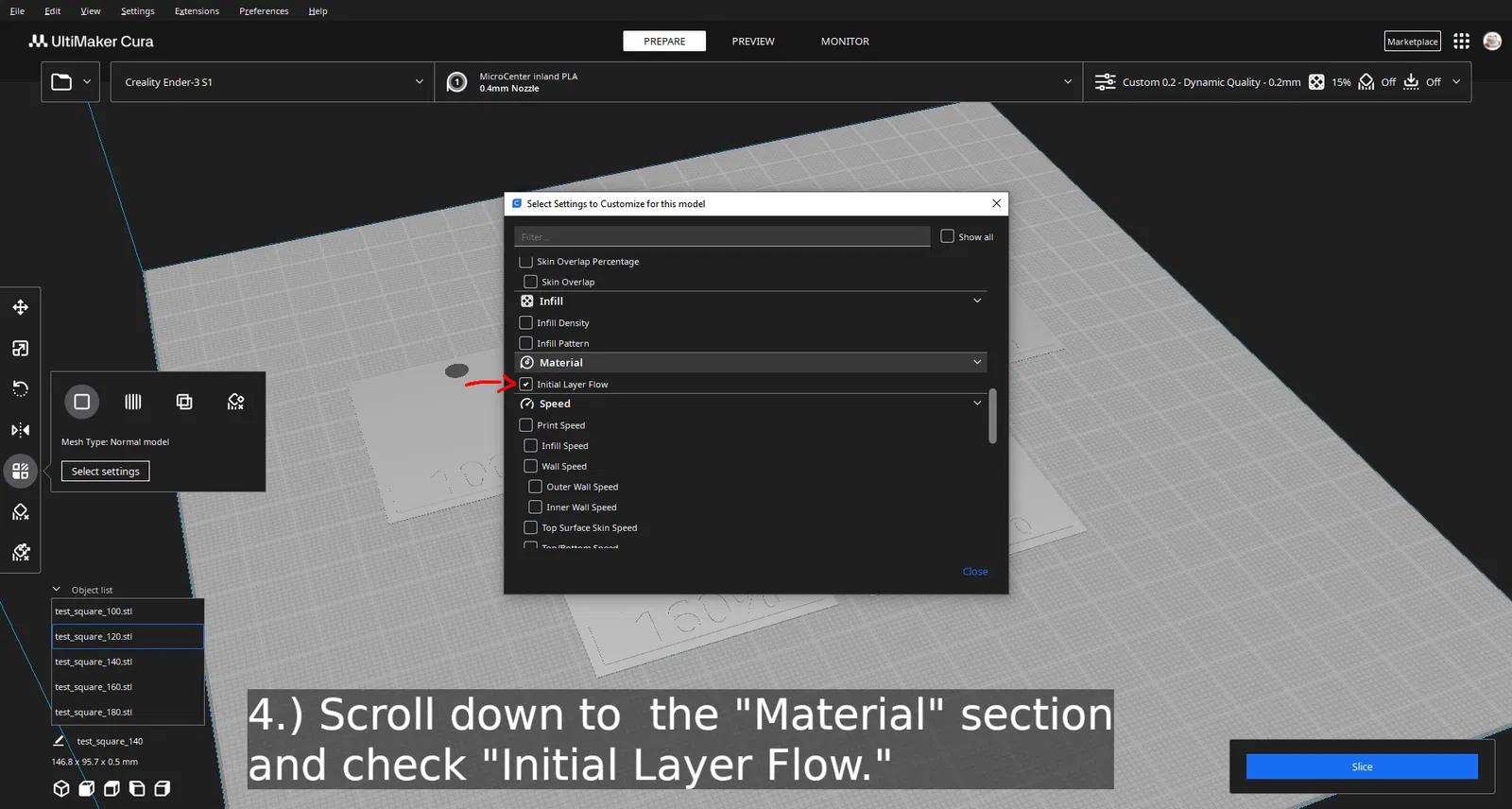
Task: Select the Per Model Settings tool
Action: 20,471
